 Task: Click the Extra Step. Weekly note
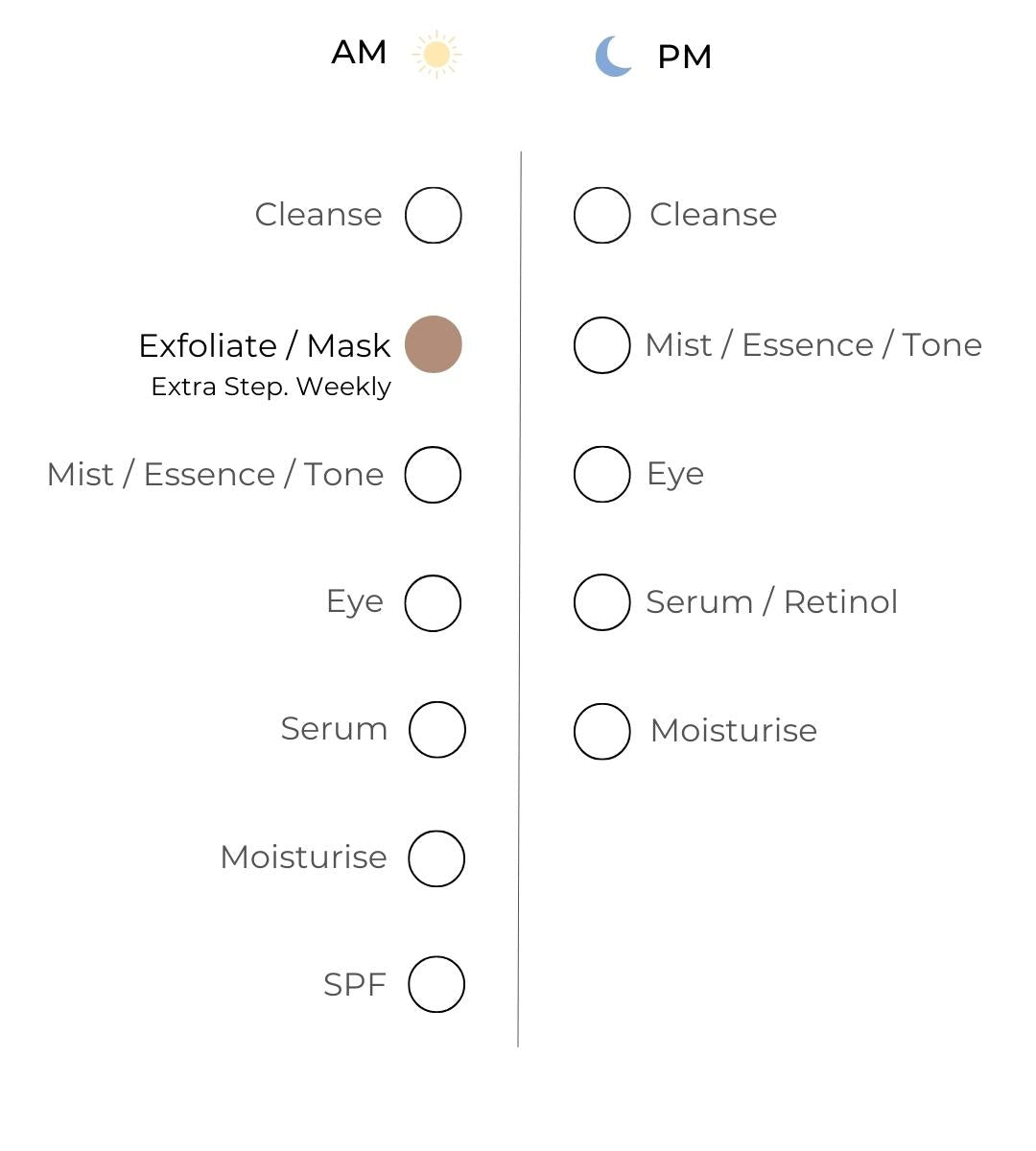[x=271, y=387]
